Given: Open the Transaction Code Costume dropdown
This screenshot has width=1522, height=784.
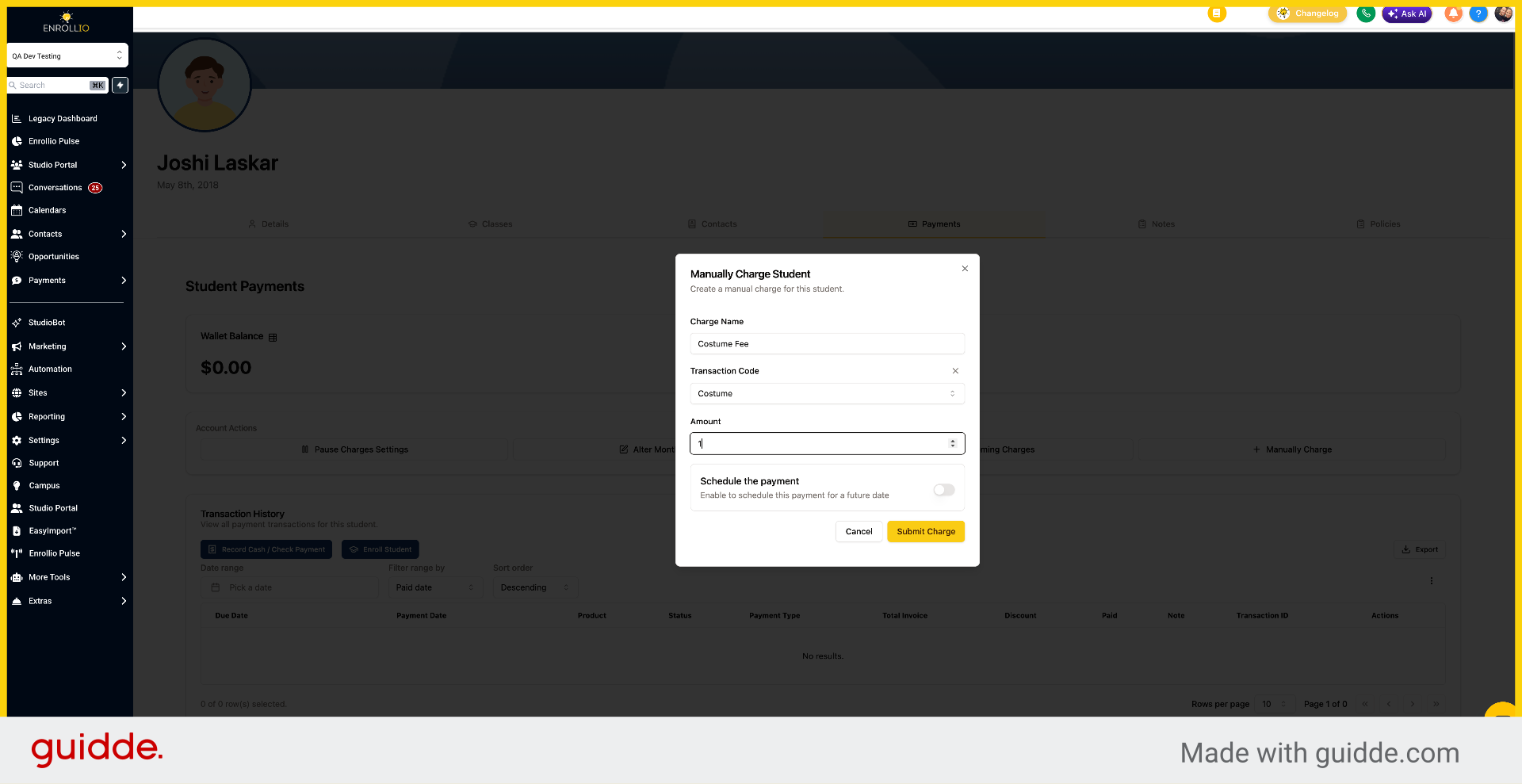Looking at the screenshot, I should pyautogui.click(x=828, y=394).
